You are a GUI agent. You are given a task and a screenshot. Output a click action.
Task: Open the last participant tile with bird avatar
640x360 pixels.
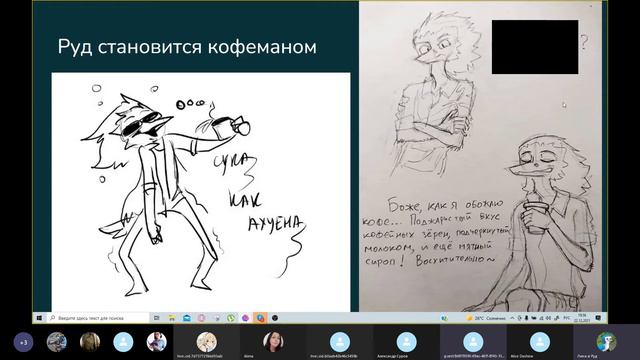[607, 342]
